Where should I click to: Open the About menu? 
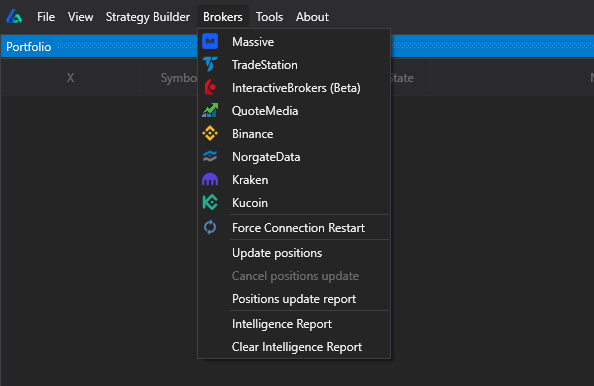pos(312,17)
